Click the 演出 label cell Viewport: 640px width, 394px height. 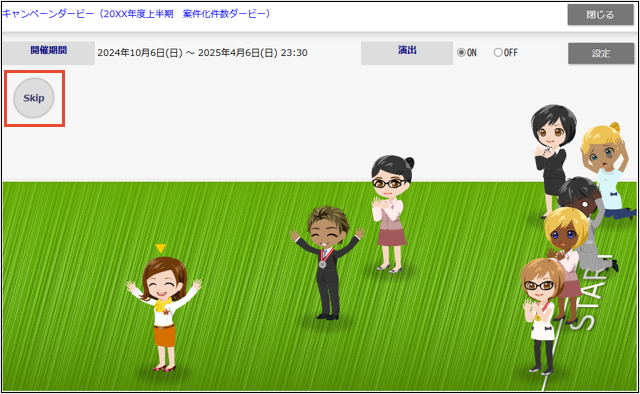coord(407,53)
